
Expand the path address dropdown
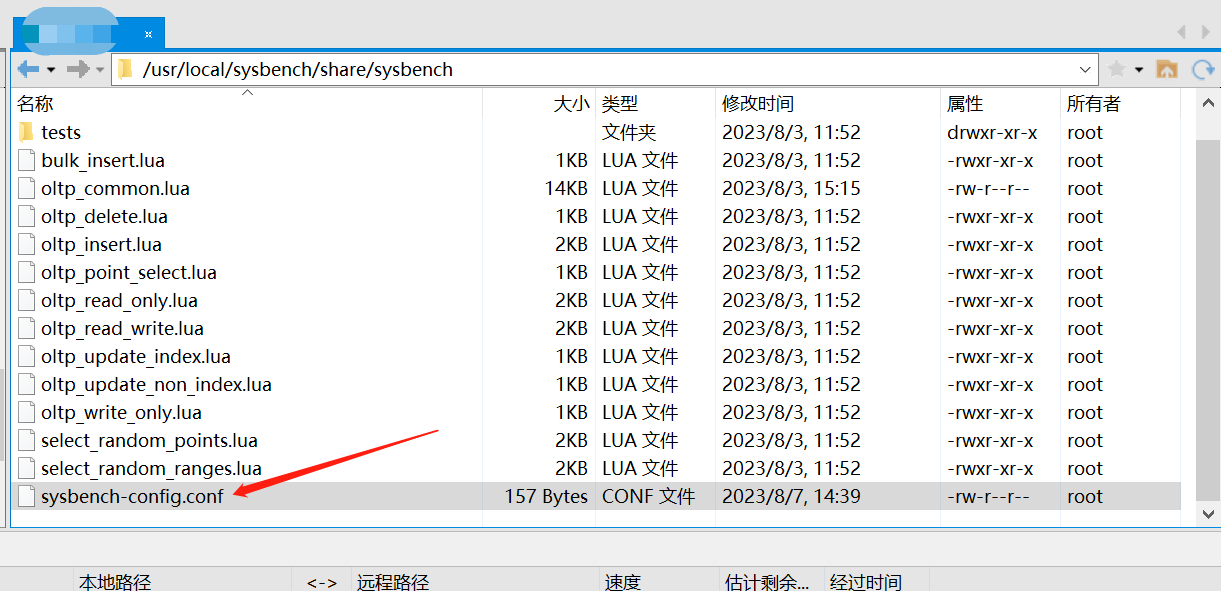tap(1086, 69)
